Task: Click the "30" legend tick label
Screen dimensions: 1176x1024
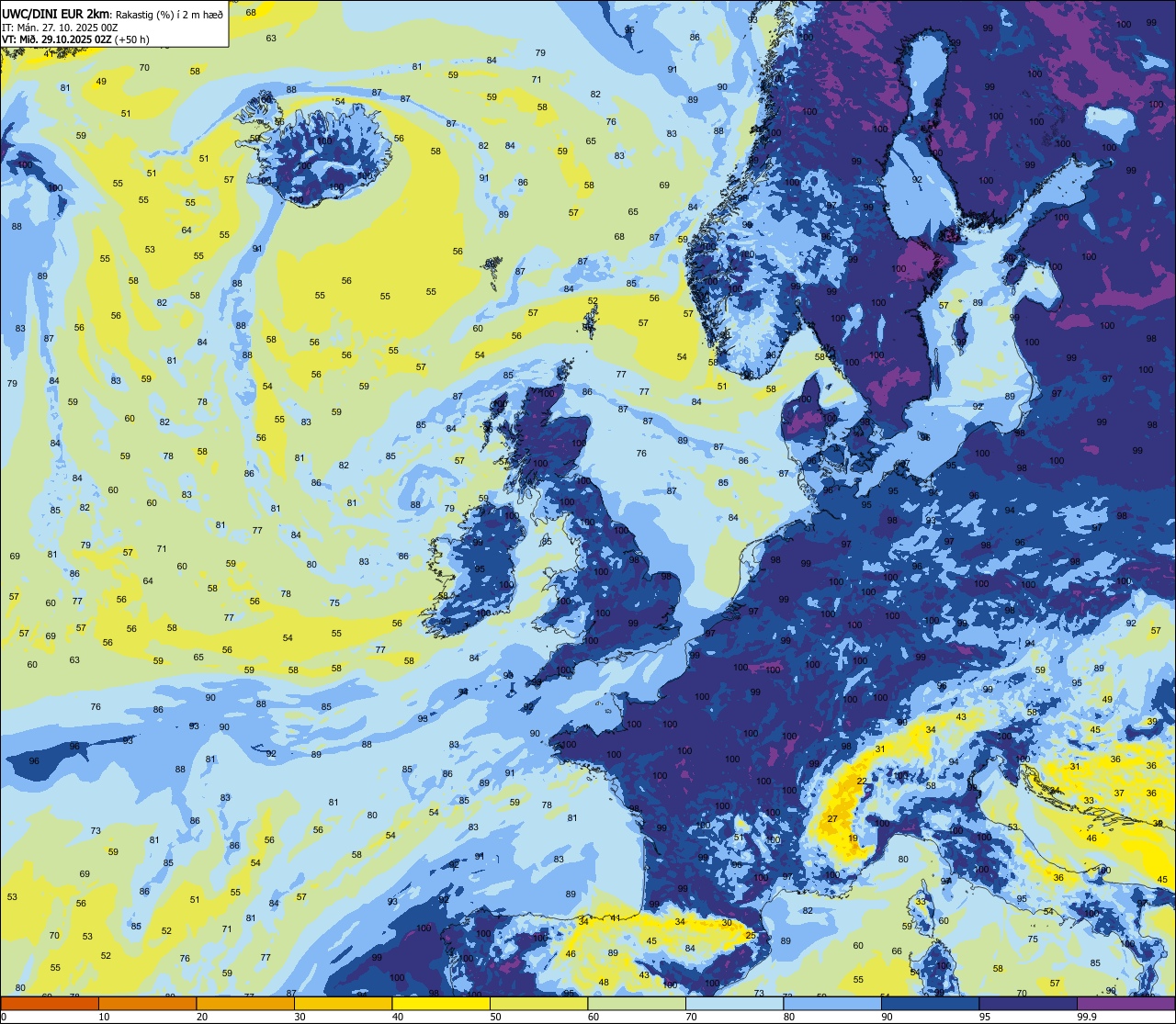Action: coord(300,1017)
